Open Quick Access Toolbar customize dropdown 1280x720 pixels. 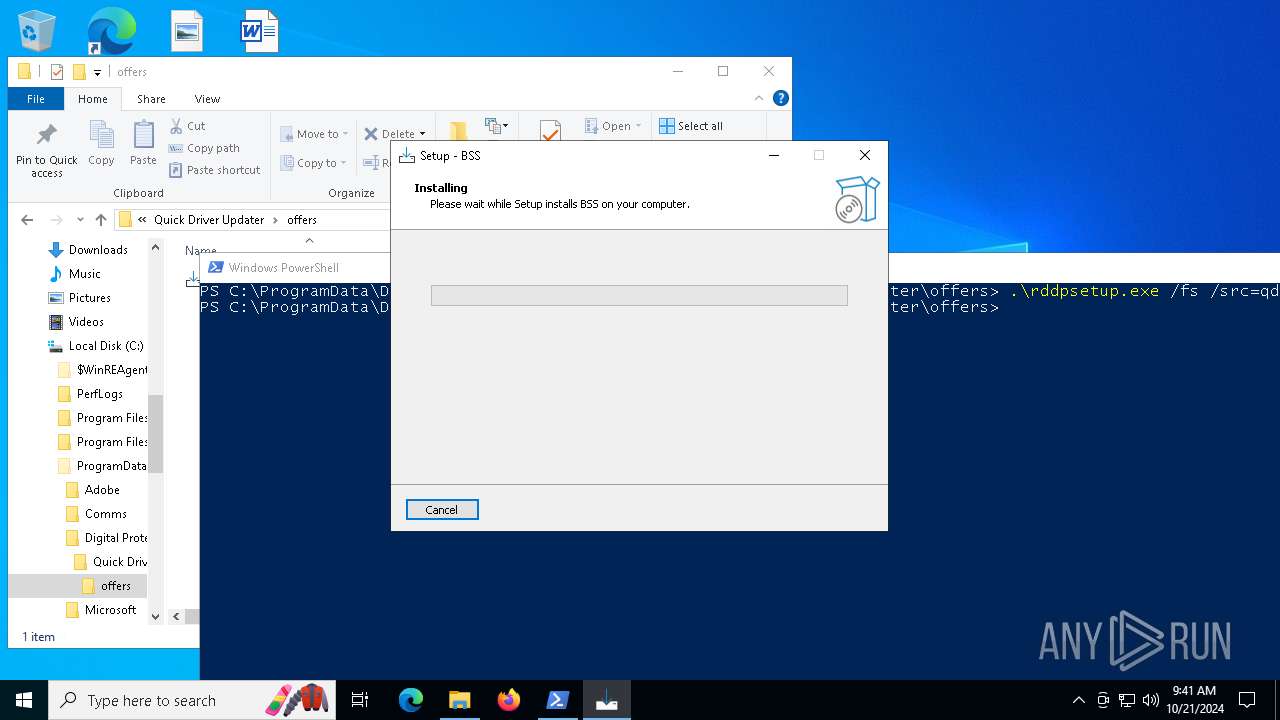[97, 72]
